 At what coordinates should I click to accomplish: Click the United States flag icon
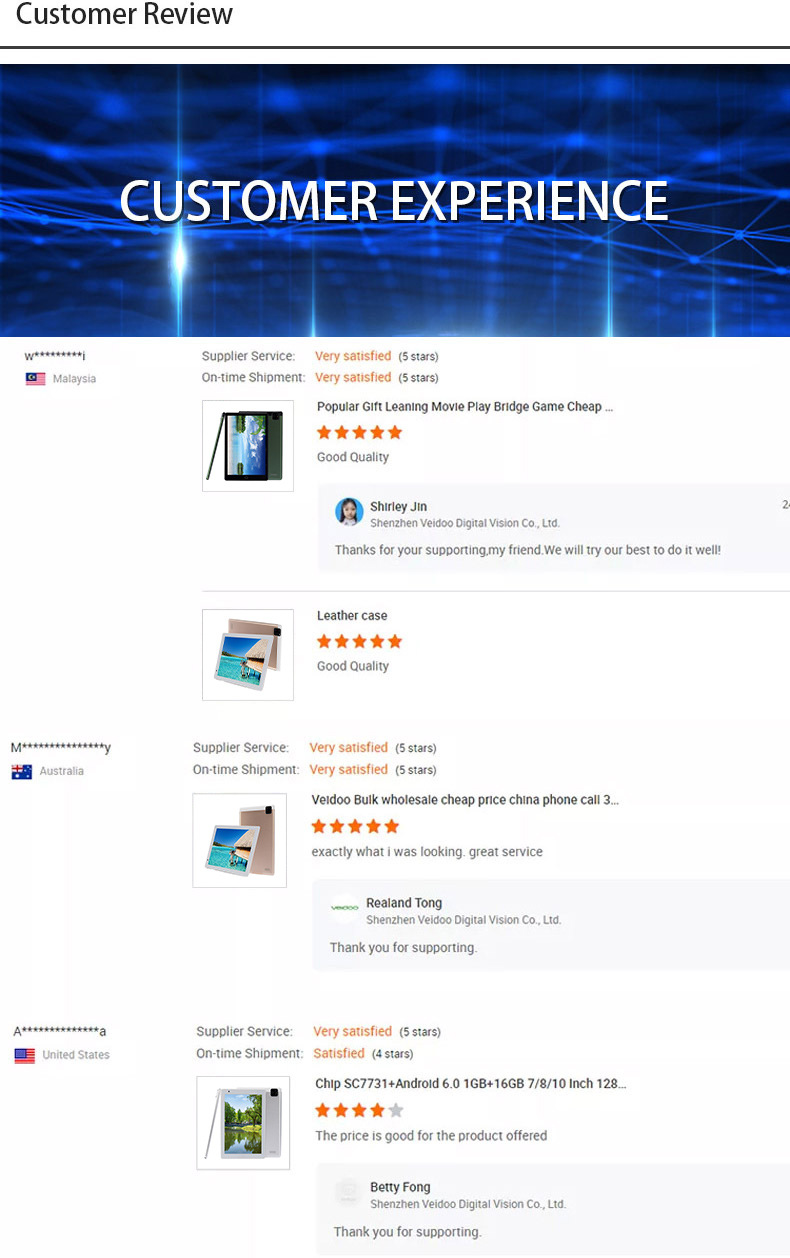(25, 1055)
